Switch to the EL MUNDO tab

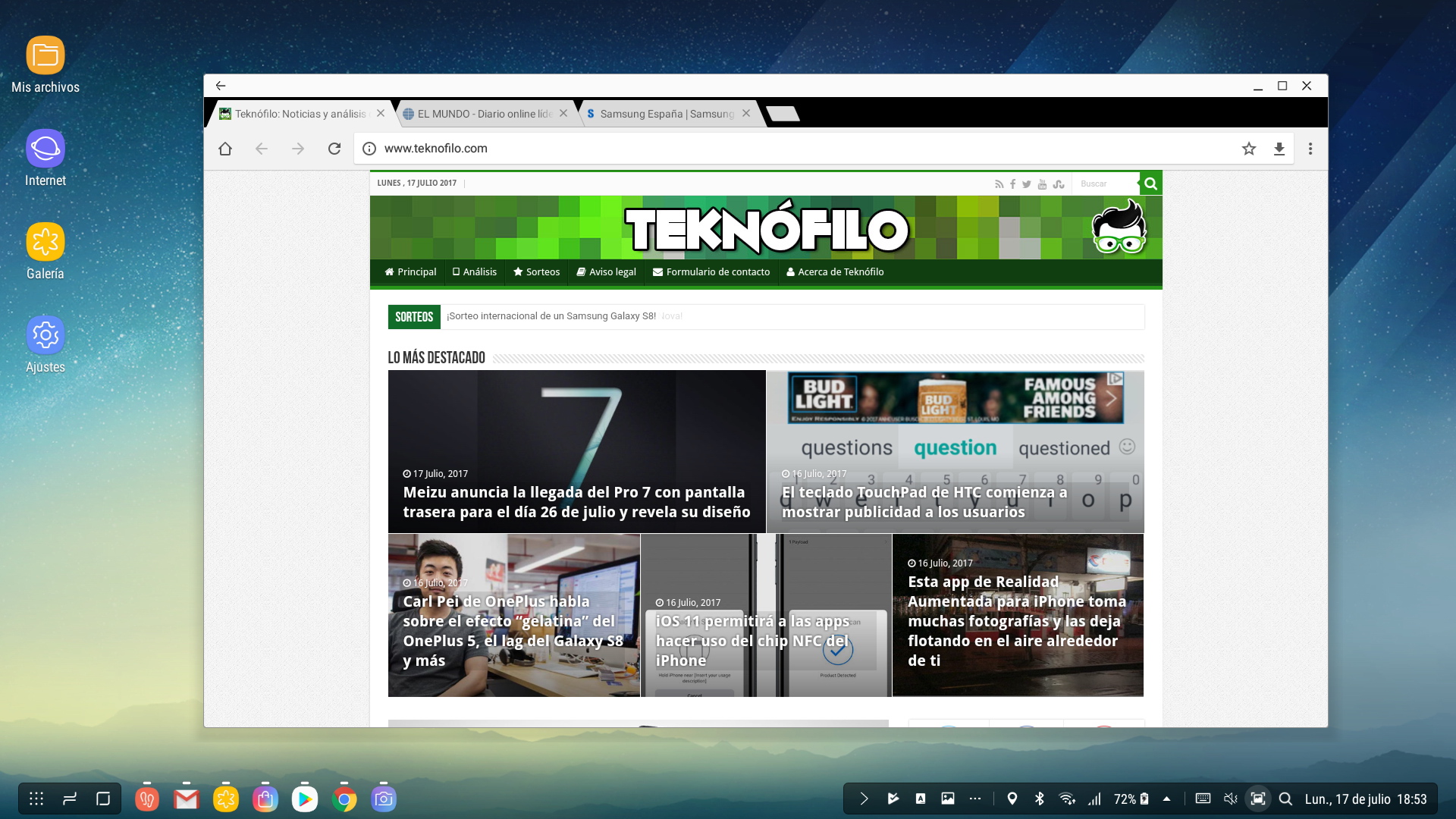(485, 114)
